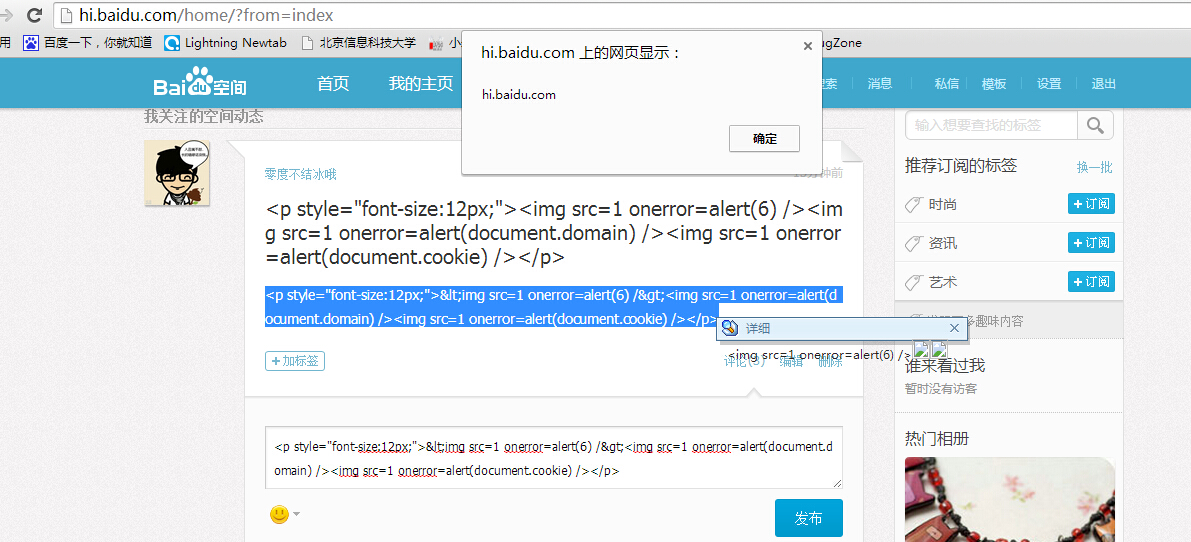Click the 艺术 tag icon
Image resolution: width=1191 pixels, height=542 pixels.
(914, 282)
